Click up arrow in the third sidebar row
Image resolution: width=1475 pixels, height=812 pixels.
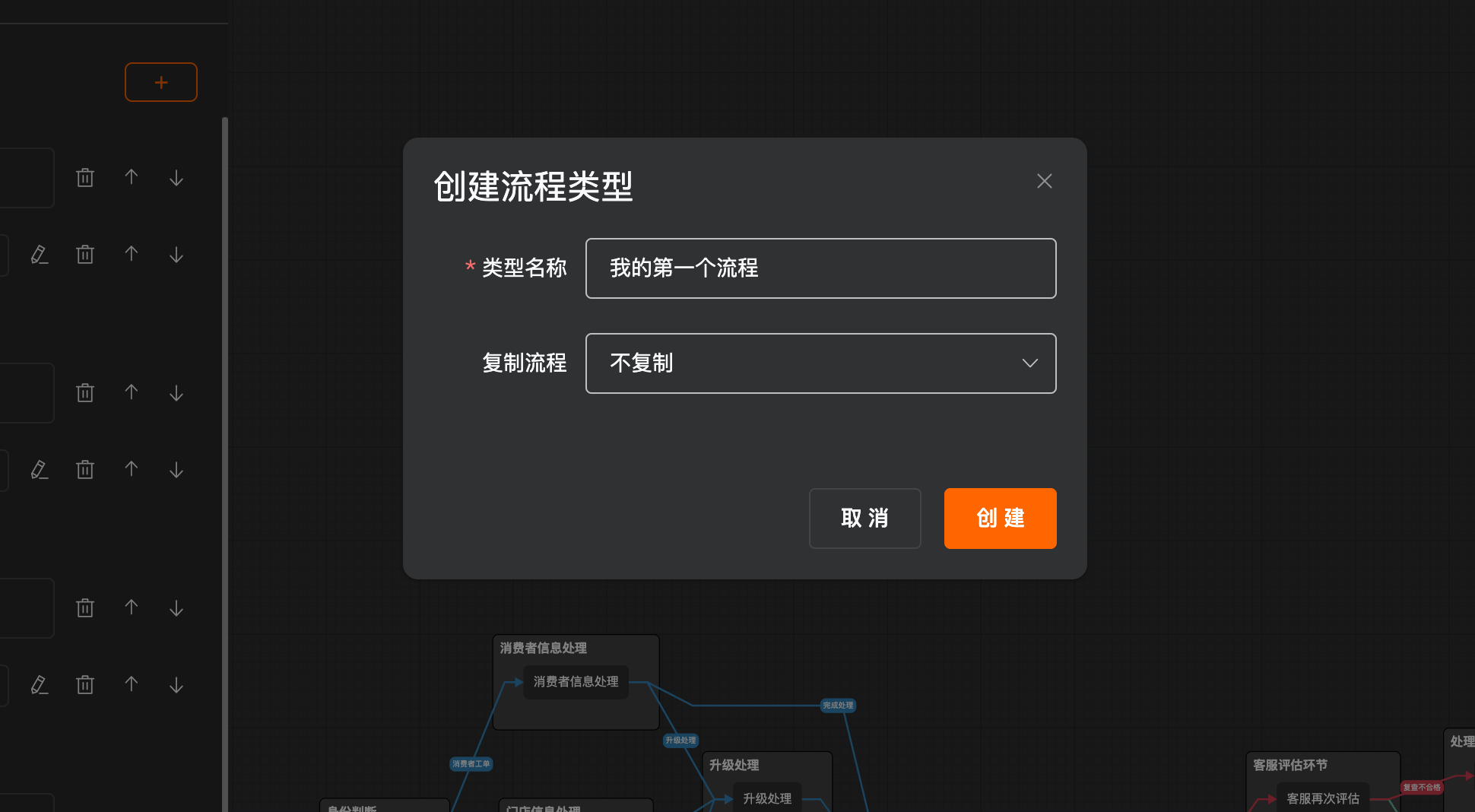click(132, 392)
